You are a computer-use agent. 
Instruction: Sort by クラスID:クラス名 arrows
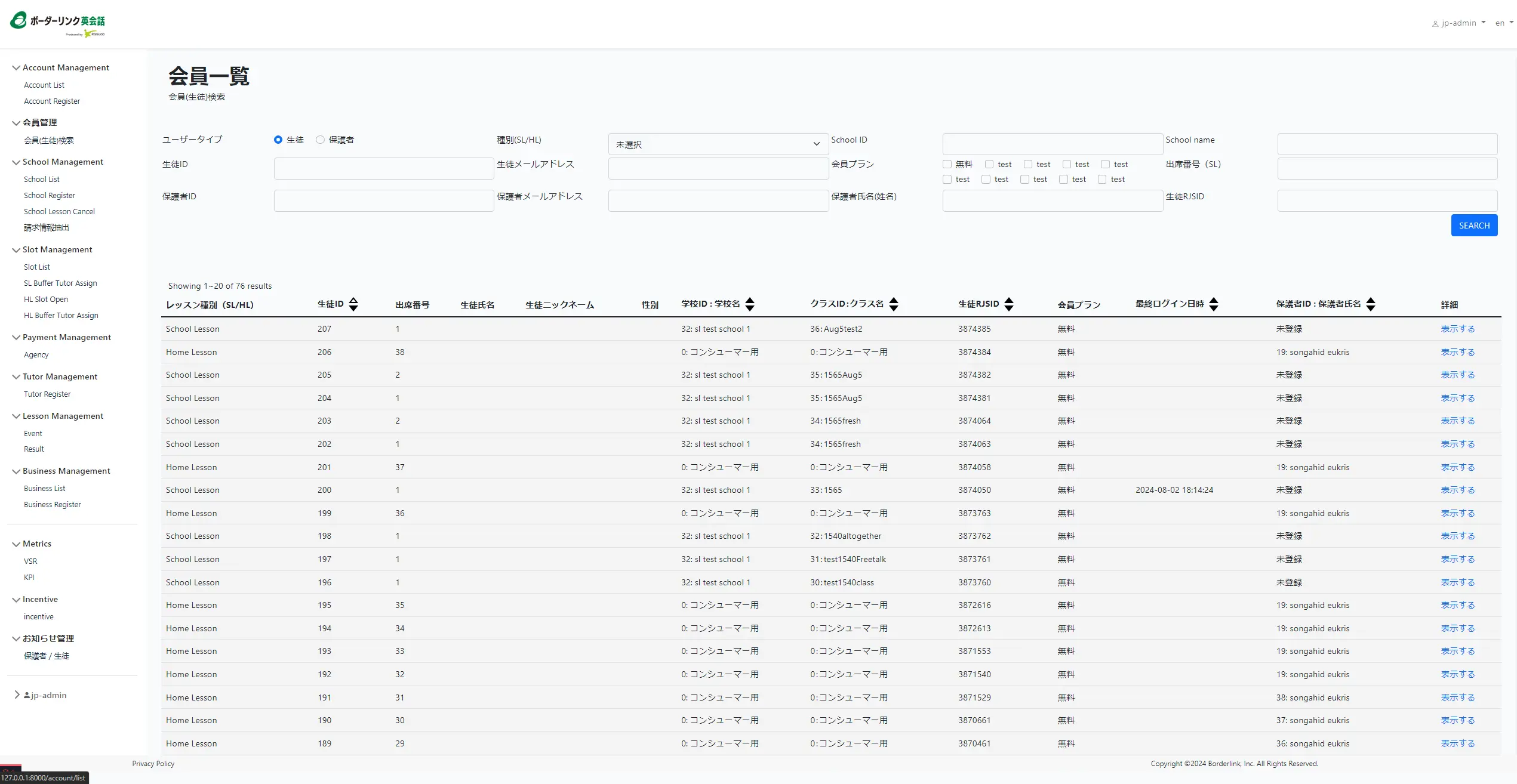[x=894, y=304]
